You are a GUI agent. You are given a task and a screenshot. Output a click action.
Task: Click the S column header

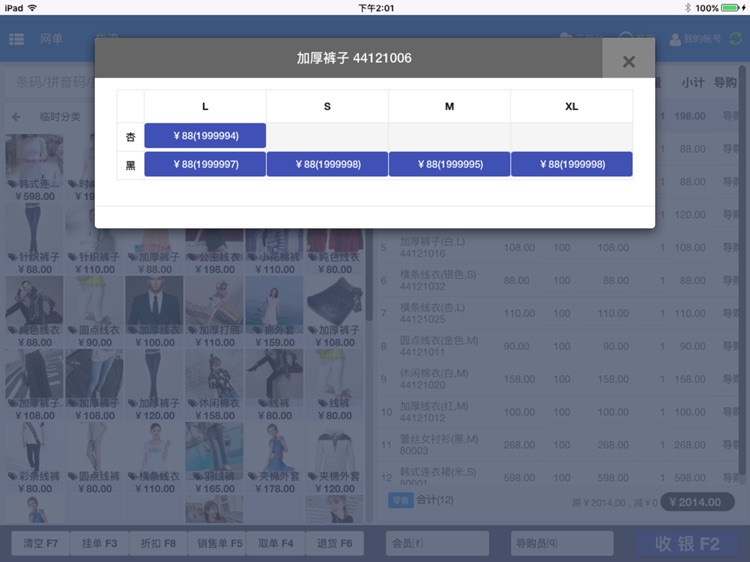[327, 106]
